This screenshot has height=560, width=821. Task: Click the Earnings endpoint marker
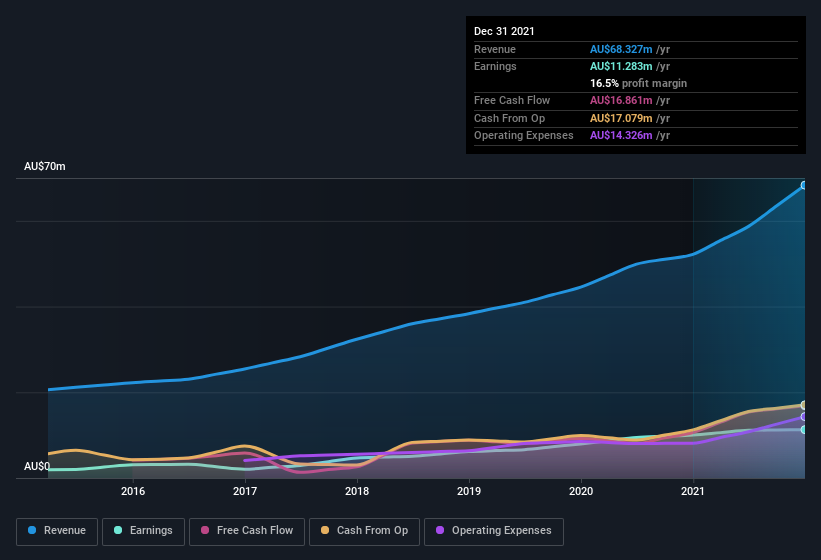coord(803,430)
